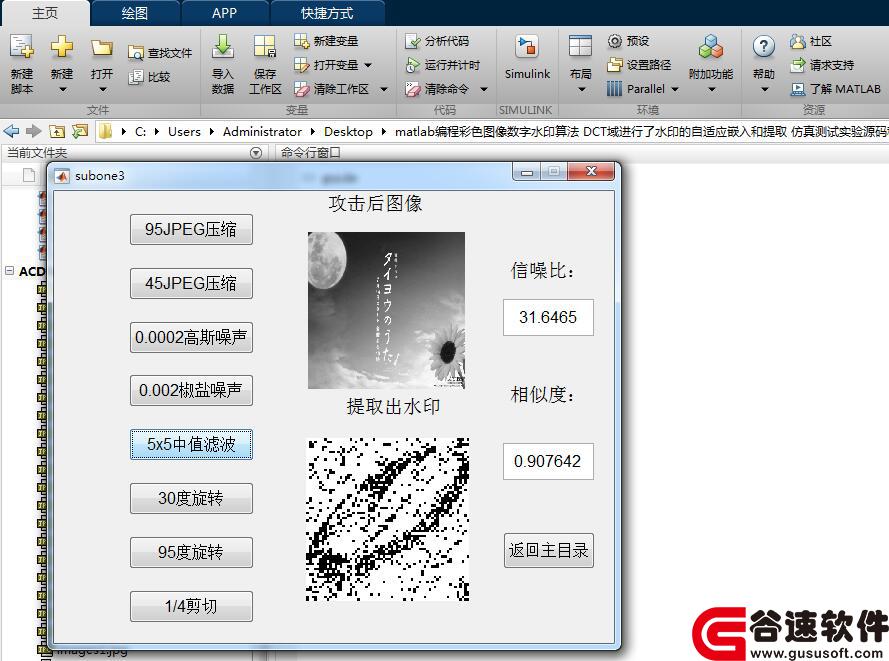The image size is (889, 661).
Task: Click the 清除工作区 (Clear Workspace) icon
Action: point(301,89)
